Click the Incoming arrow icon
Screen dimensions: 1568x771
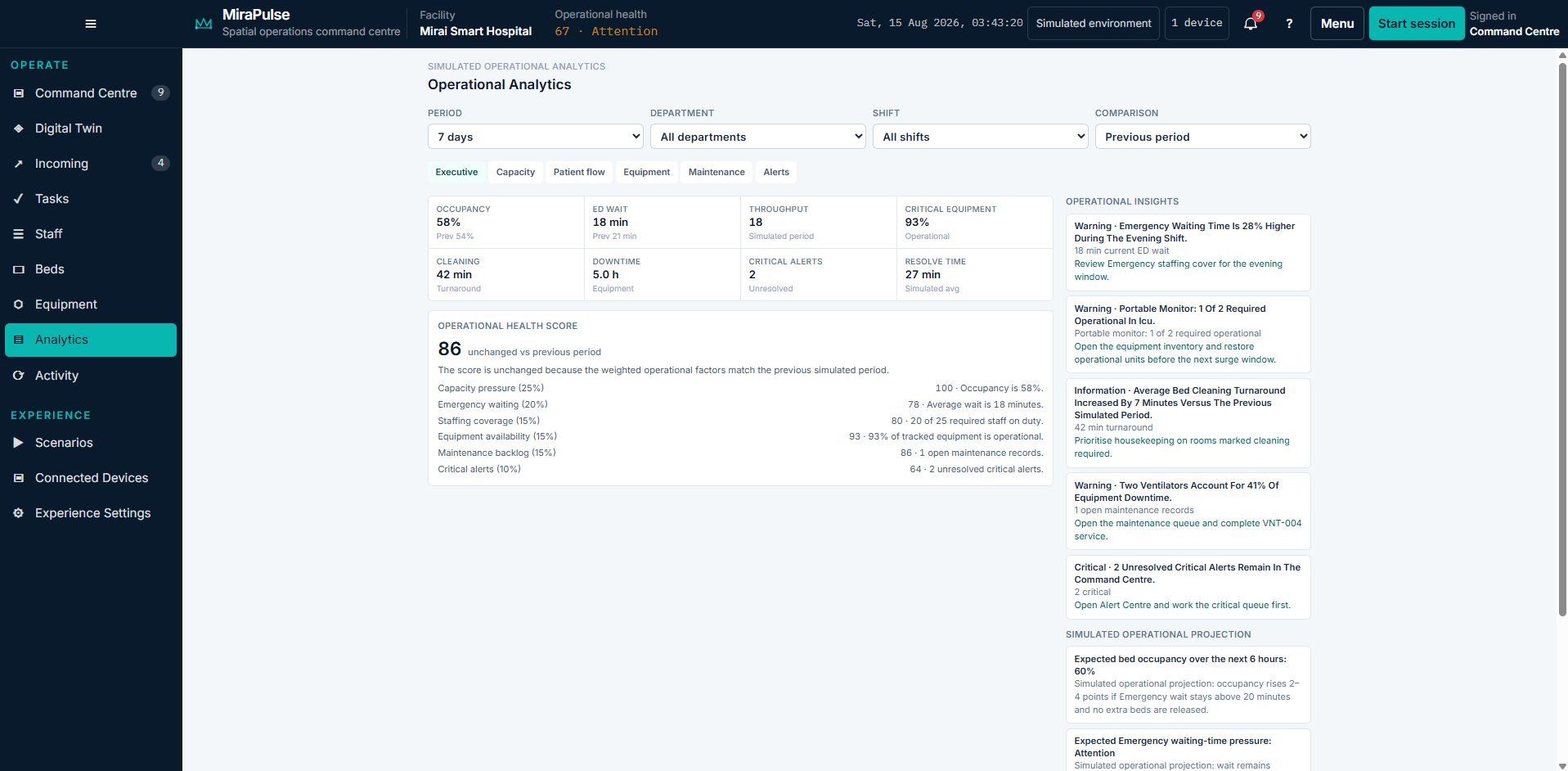point(19,164)
